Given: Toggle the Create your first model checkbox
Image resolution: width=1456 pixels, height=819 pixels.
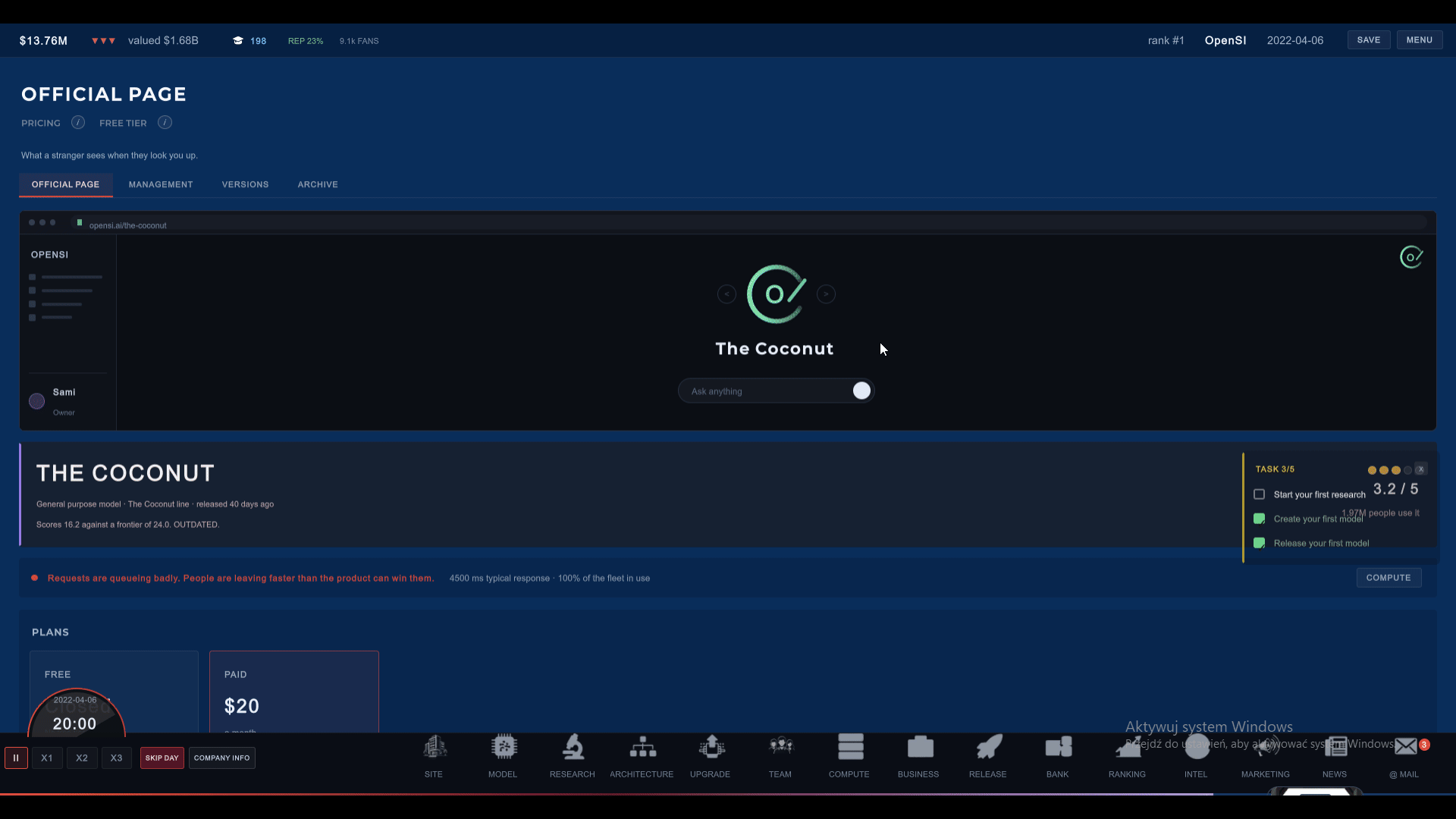Looking at the screenshot, I should (1260, 519).
